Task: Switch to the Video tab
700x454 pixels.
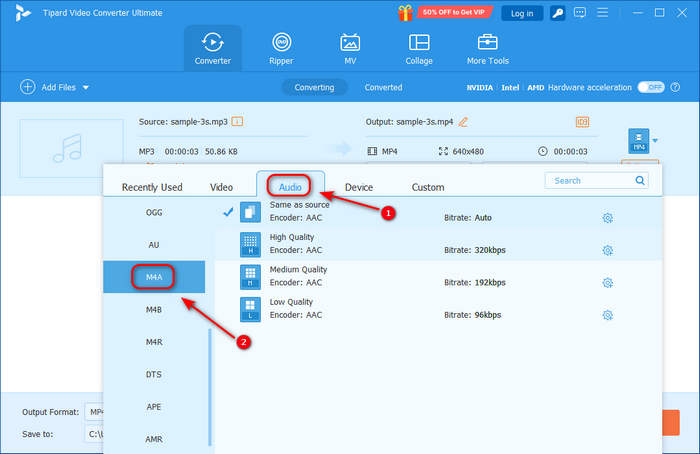Action: 221,187
